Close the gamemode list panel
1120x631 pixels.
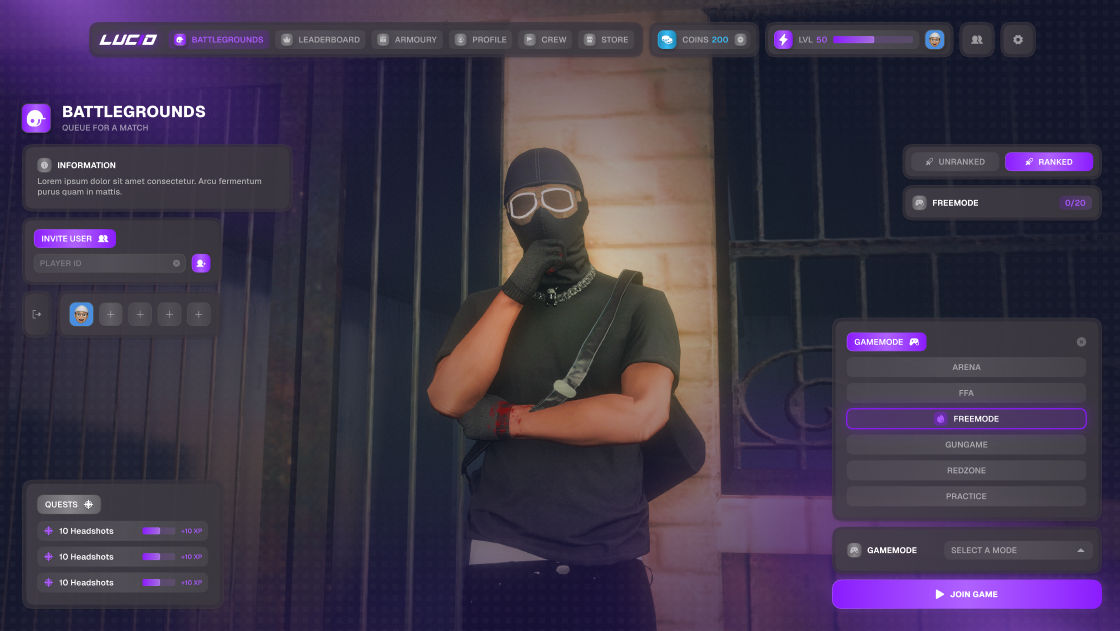click(1081, 342)
